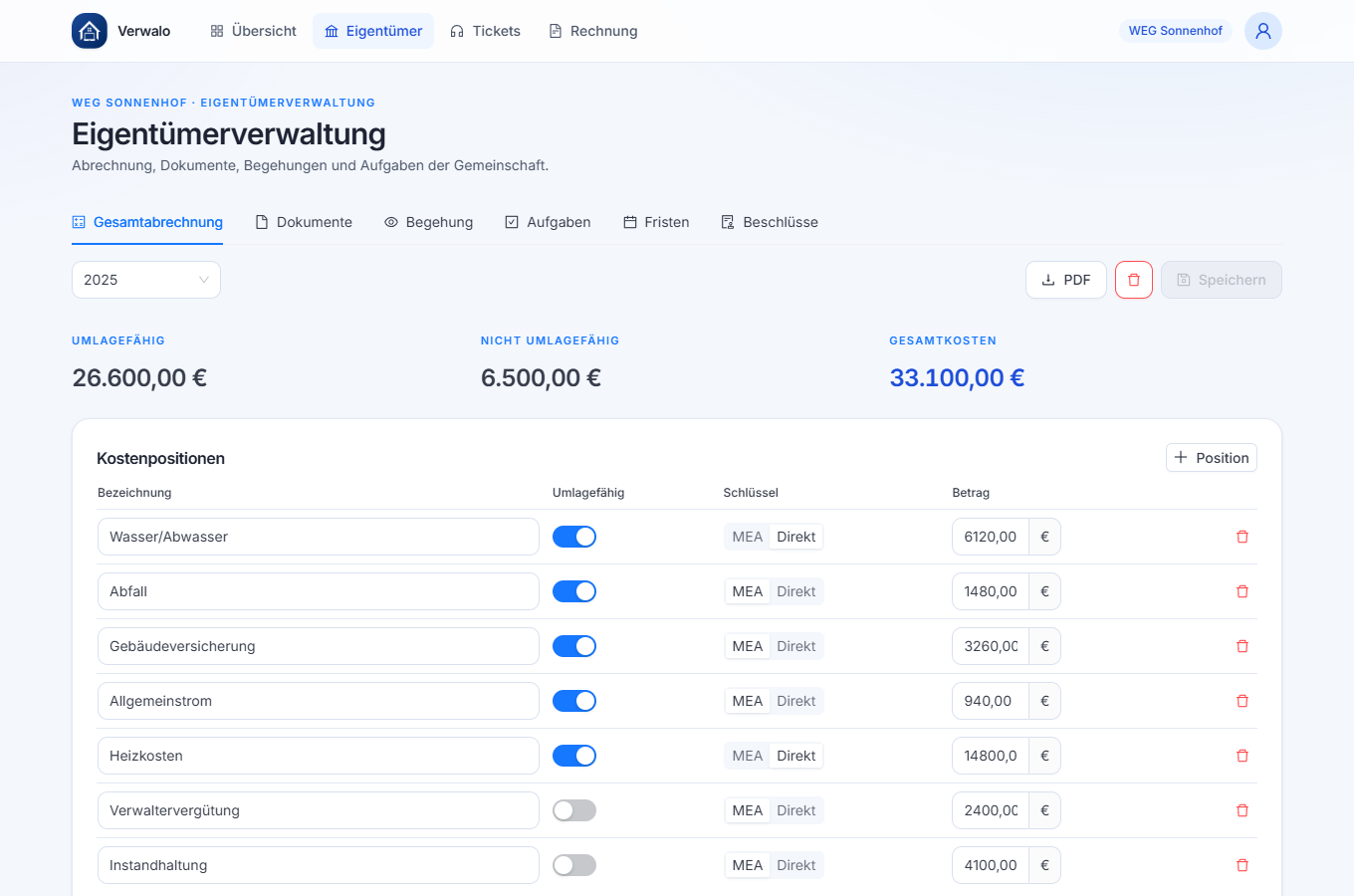The image size is (1354, 896).
Task: Toggle Gebäudeversicherung Umlagefähig switch
Action: click(x=574, y=646)
